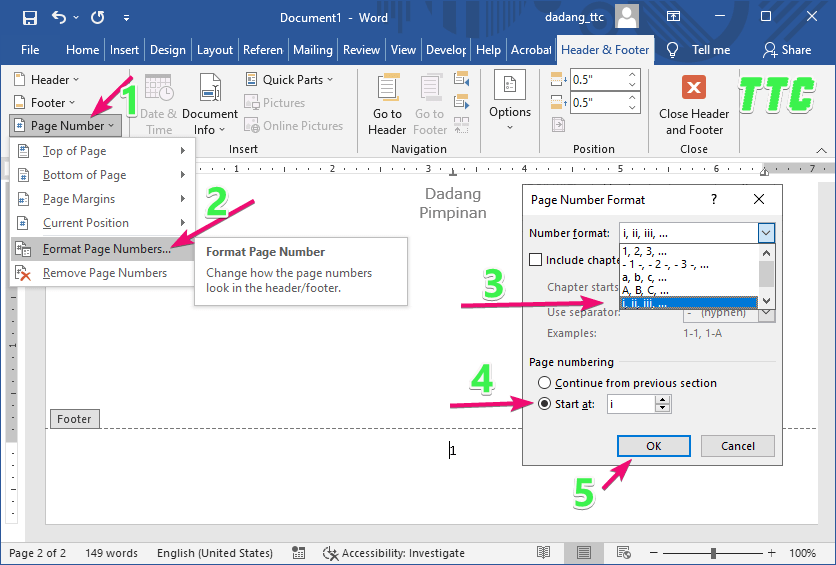The width and height of the screenshot is (836, 565).
Task: Select 'a, b, c, ...' format option
Action: point(688,277)
